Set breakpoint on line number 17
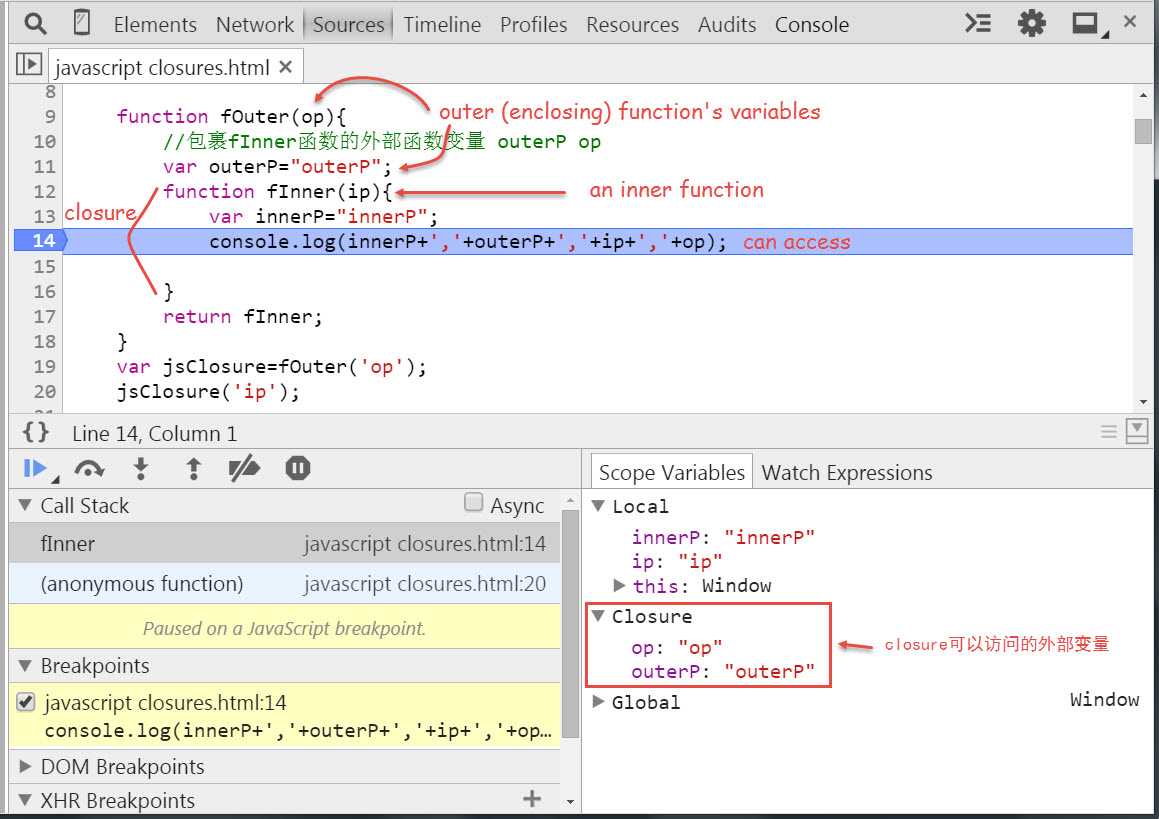 pyautogui.click(x=44, y=316)
